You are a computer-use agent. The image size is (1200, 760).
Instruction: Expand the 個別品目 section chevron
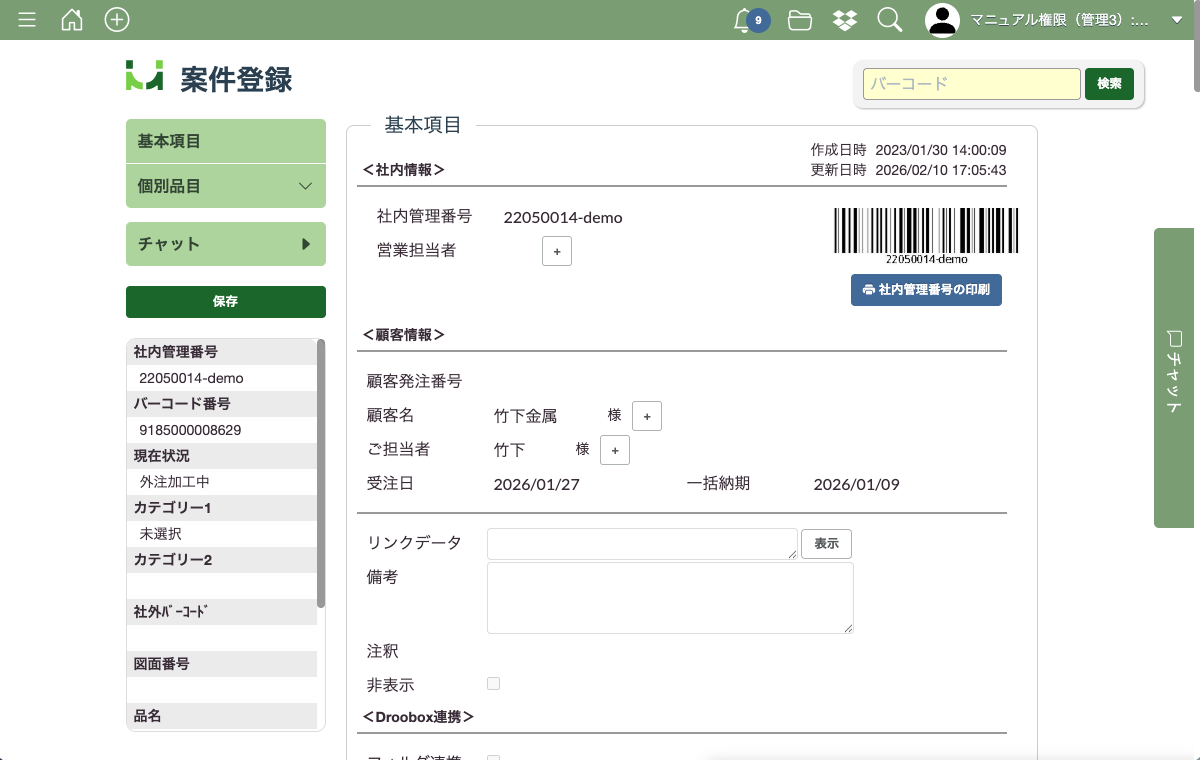tap(306, 186)
